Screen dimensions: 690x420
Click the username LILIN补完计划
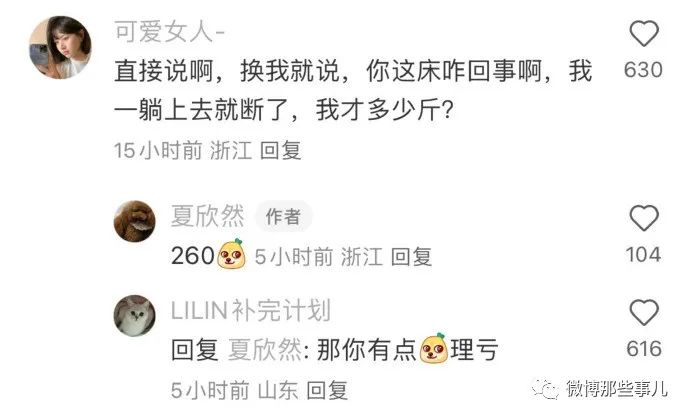(250, 310)
